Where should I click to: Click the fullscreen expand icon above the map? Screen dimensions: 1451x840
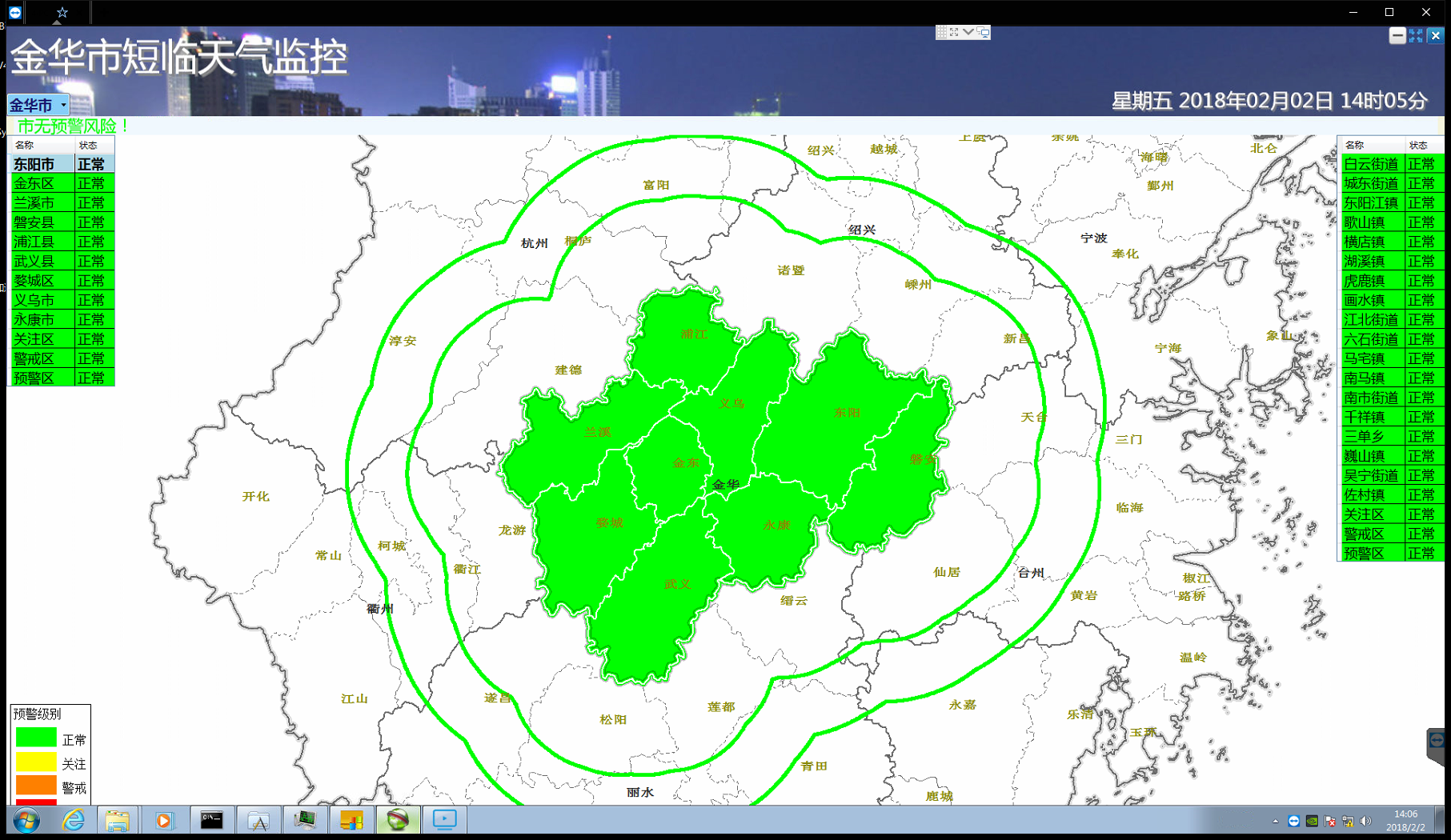pos(956,32)
